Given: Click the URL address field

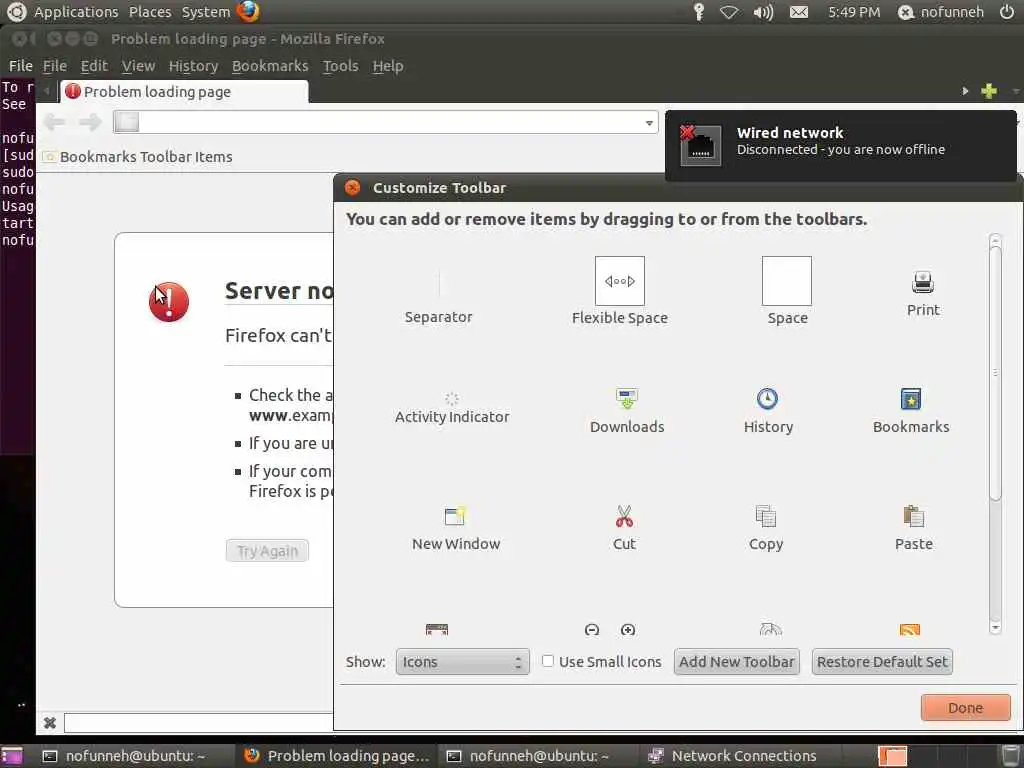Looking at the screenshot, I should 385,122.
